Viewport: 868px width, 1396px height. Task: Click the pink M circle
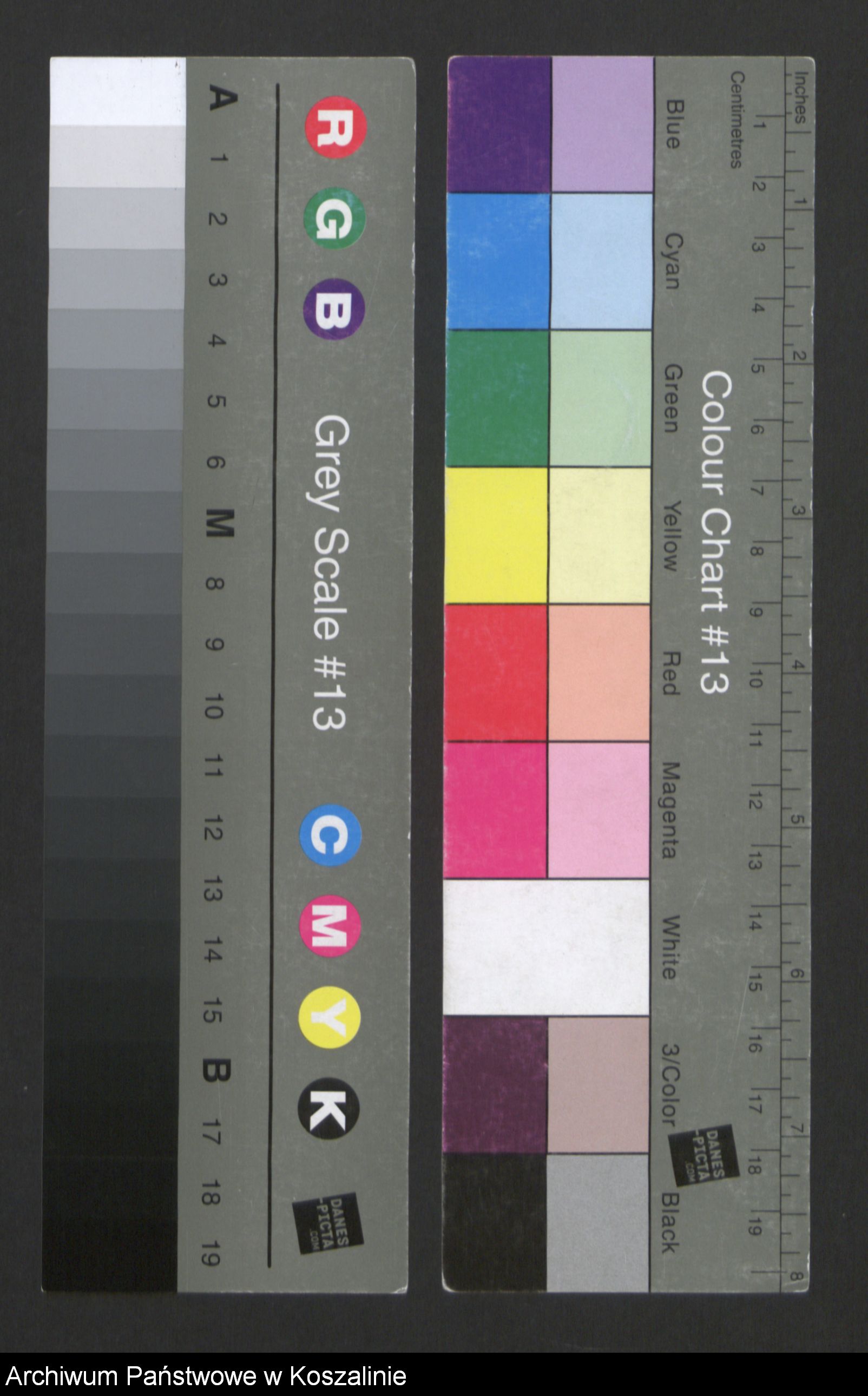[330, 927]
